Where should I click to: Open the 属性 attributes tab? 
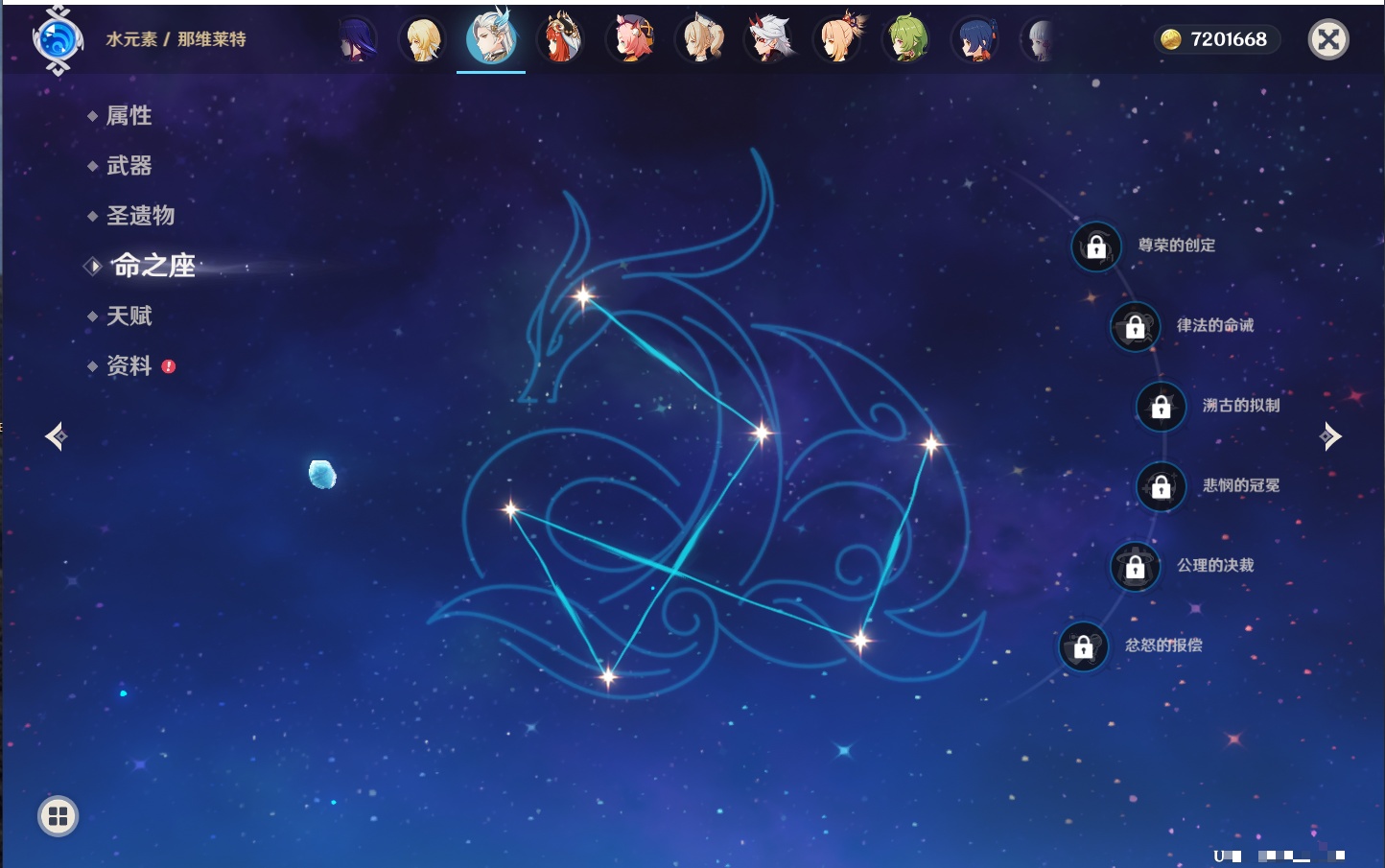pos(129,116)
